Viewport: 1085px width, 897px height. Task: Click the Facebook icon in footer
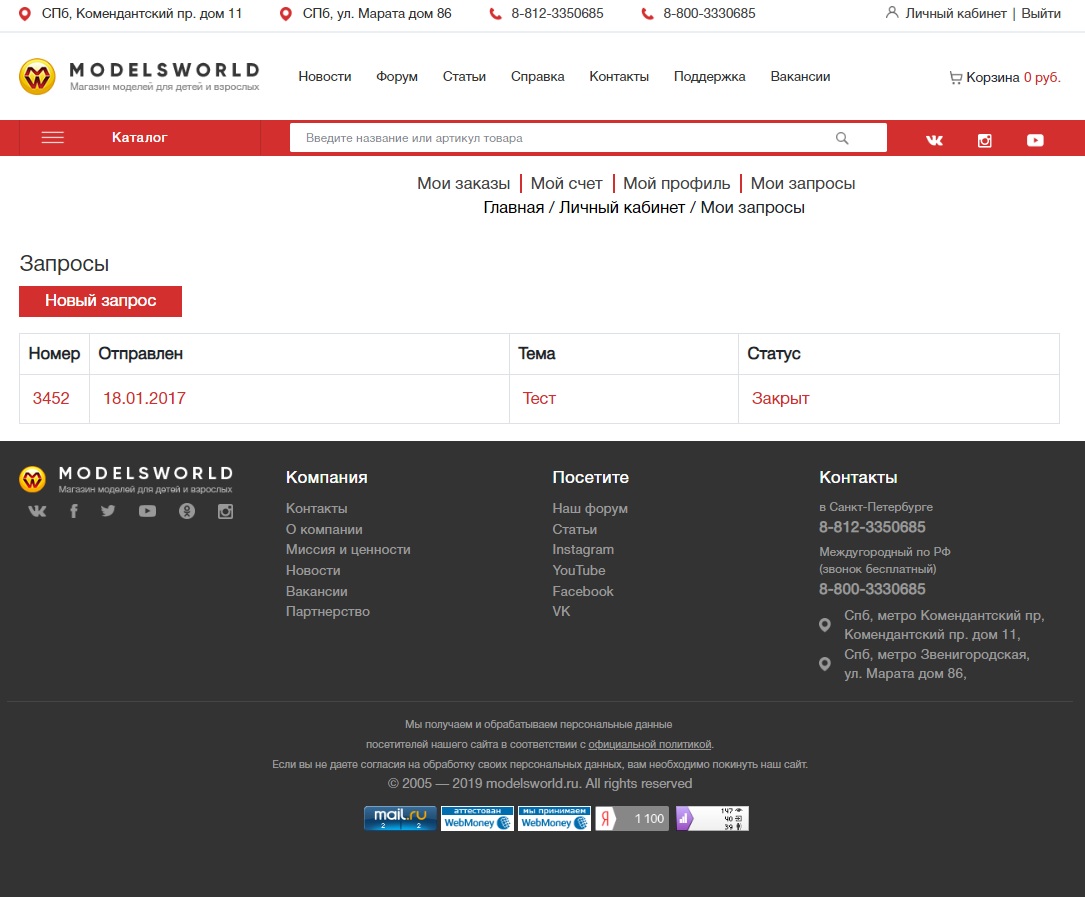pyautogui.click(x=73, y=511)
